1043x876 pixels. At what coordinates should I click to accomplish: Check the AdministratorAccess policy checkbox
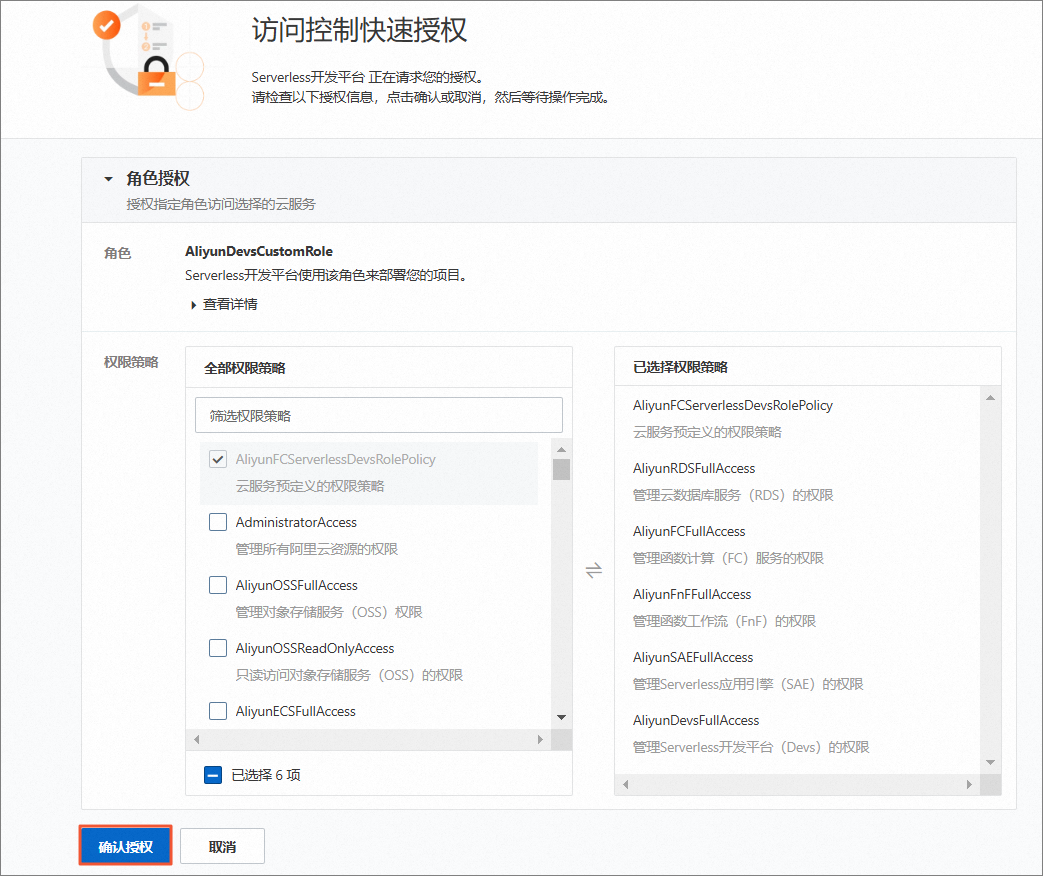(218, 522)
